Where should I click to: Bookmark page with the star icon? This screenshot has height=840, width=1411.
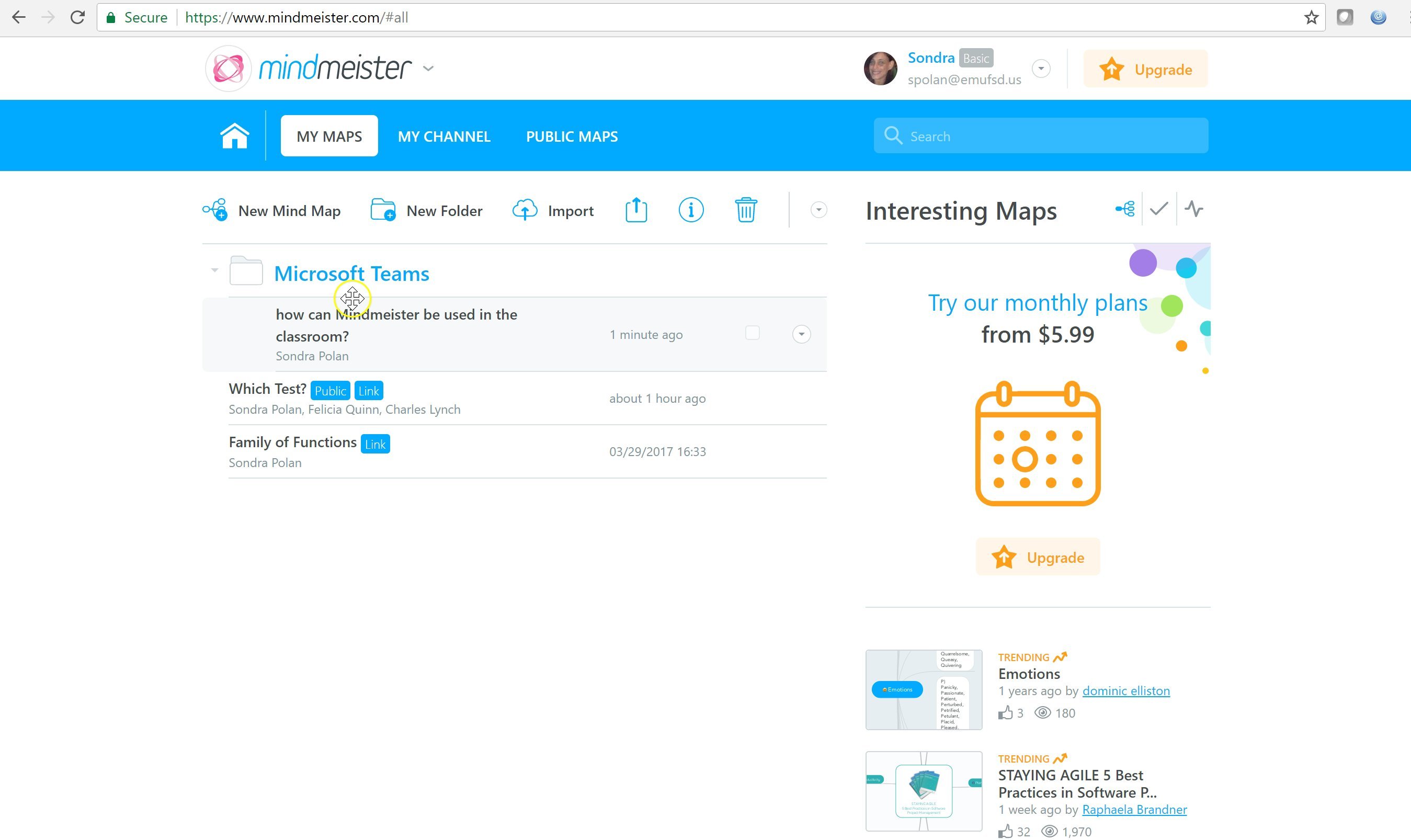coord(1311,18)
